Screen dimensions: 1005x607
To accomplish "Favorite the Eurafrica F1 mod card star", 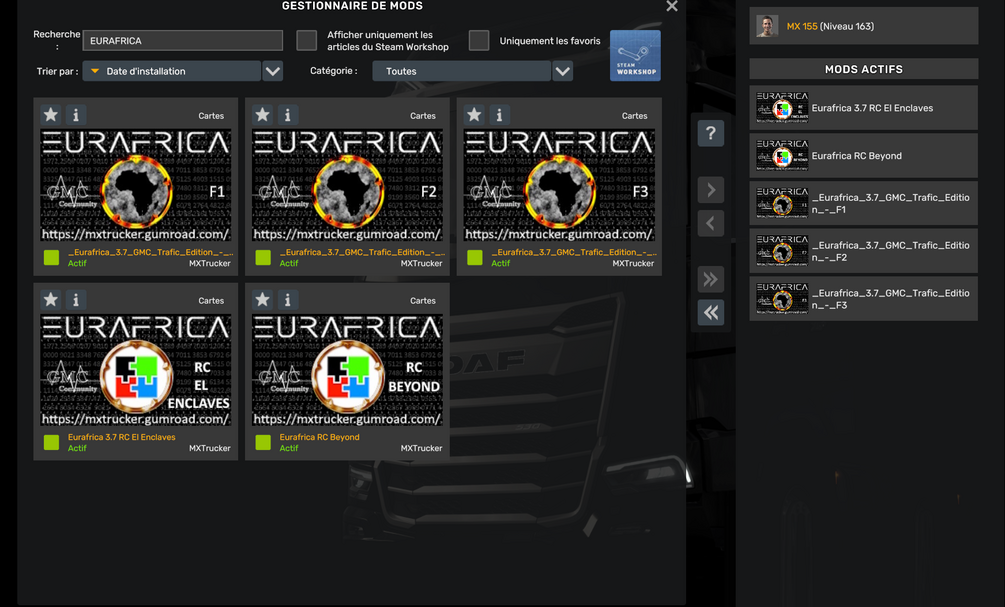I will [51, 115].
